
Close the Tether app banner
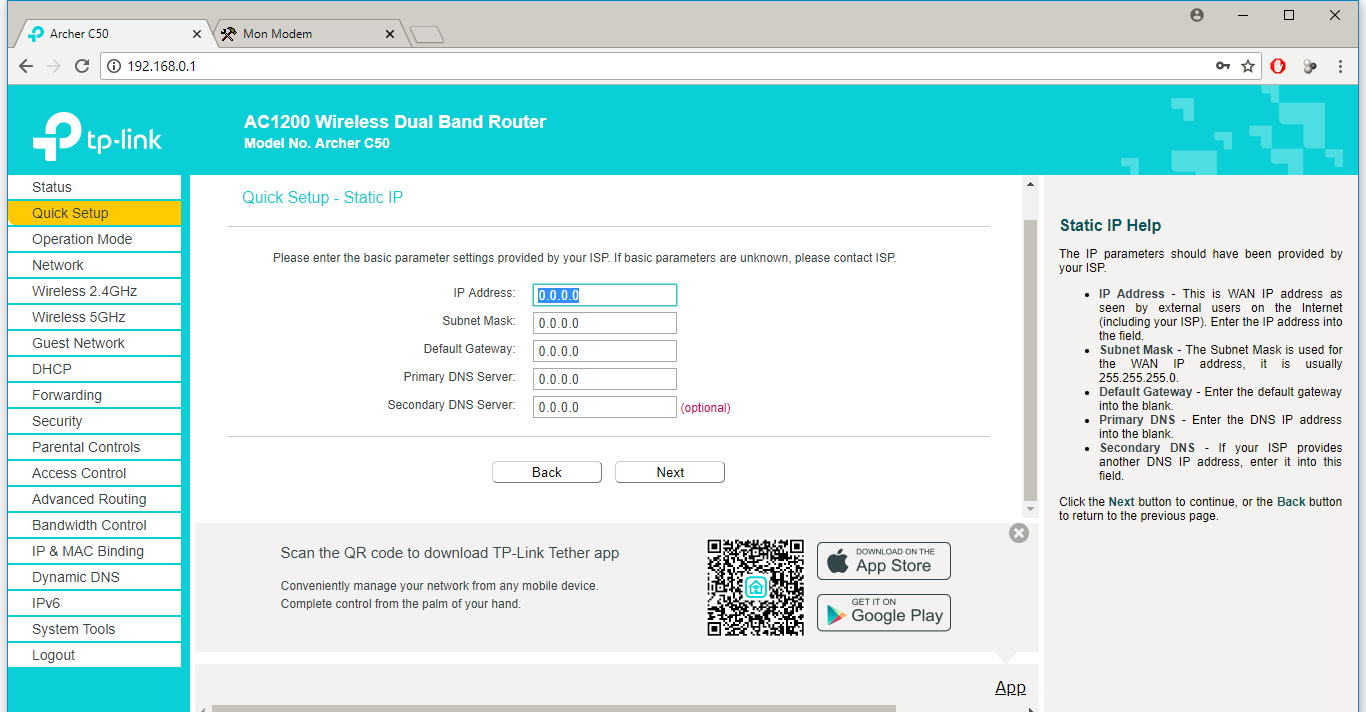(1019, 533)
